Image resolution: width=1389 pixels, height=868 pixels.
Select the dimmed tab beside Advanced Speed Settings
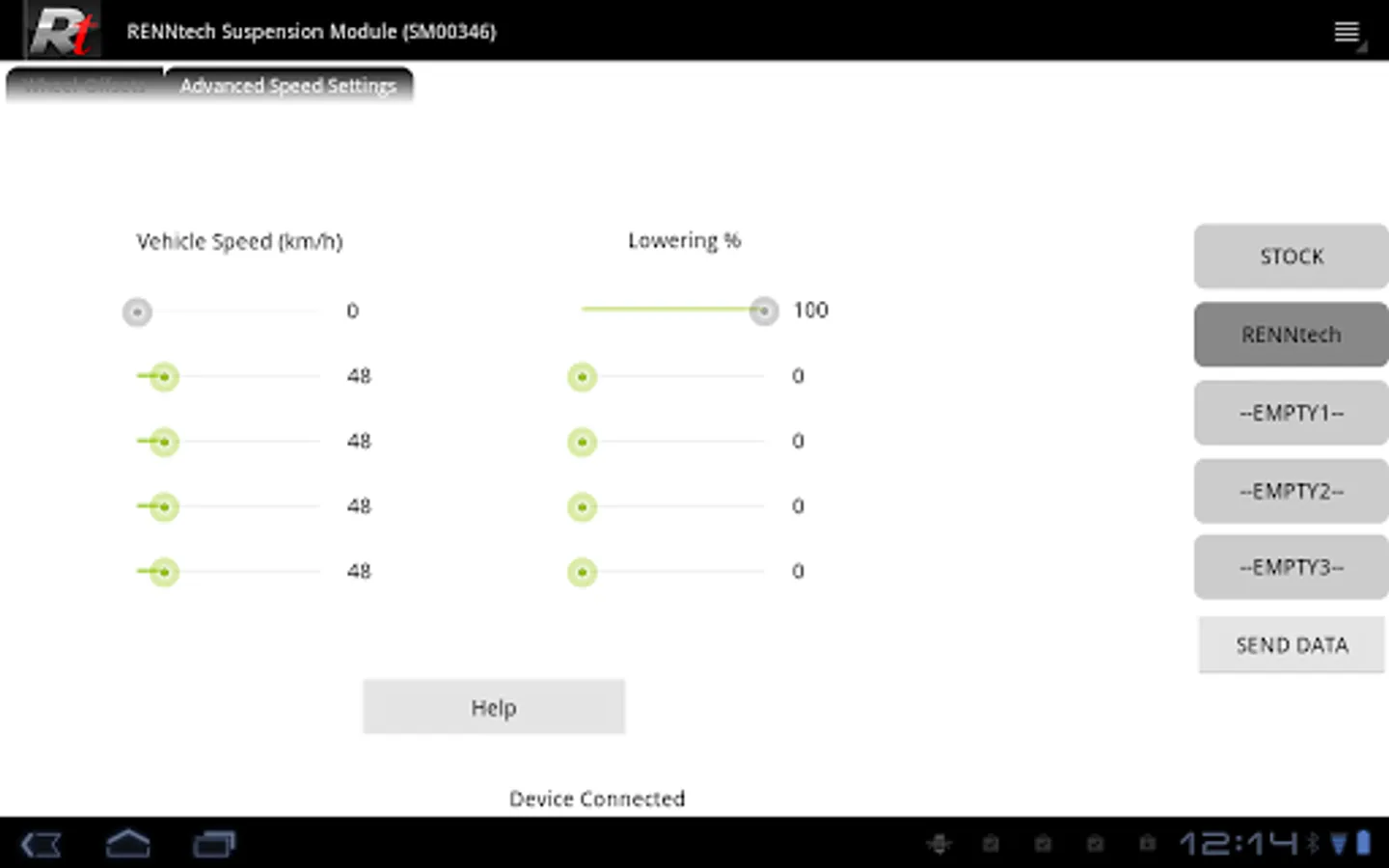pyautogui.click(x=85, y=86)
